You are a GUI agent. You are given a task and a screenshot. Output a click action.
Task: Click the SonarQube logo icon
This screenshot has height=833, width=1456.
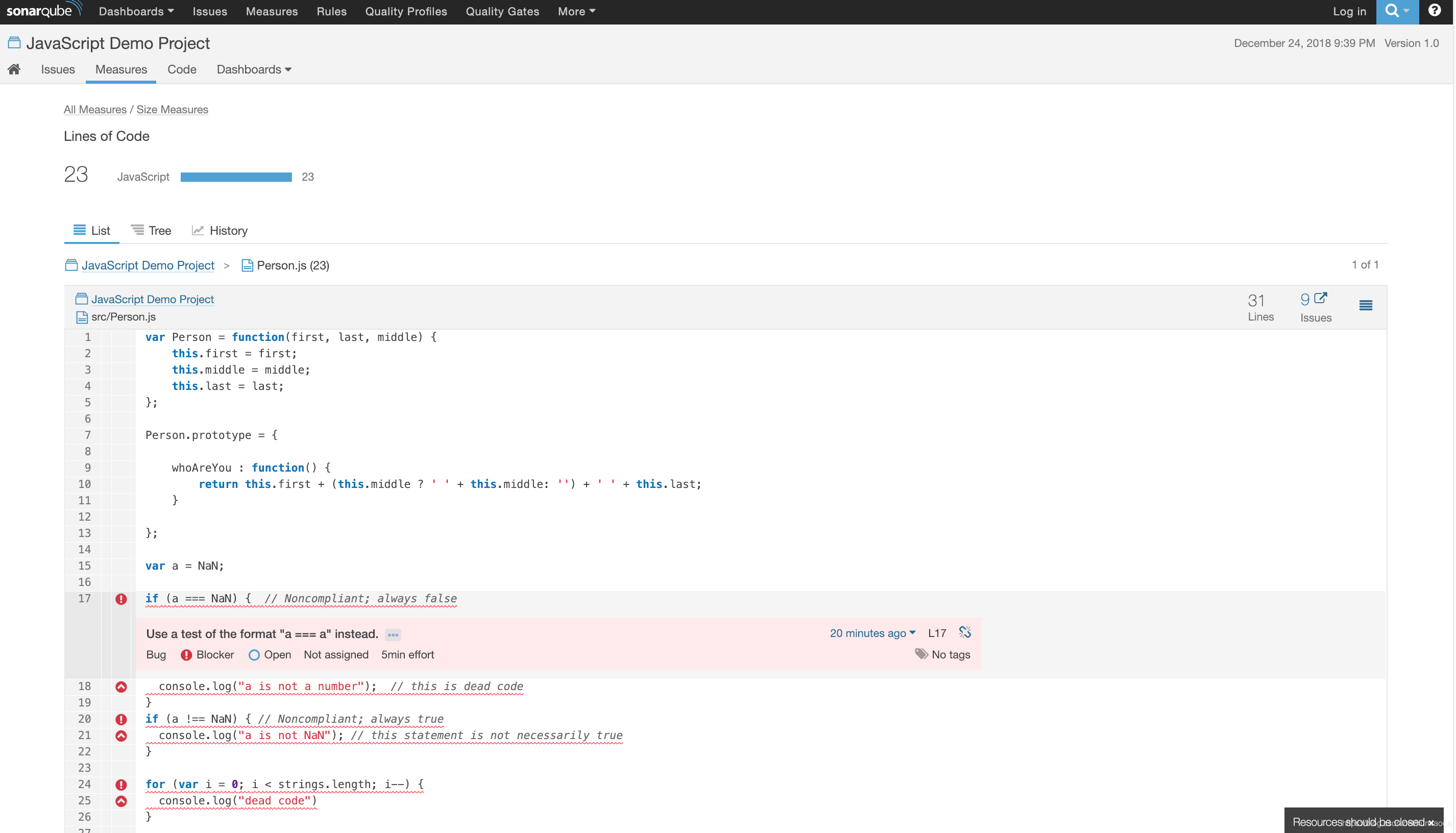click(43, 12)
